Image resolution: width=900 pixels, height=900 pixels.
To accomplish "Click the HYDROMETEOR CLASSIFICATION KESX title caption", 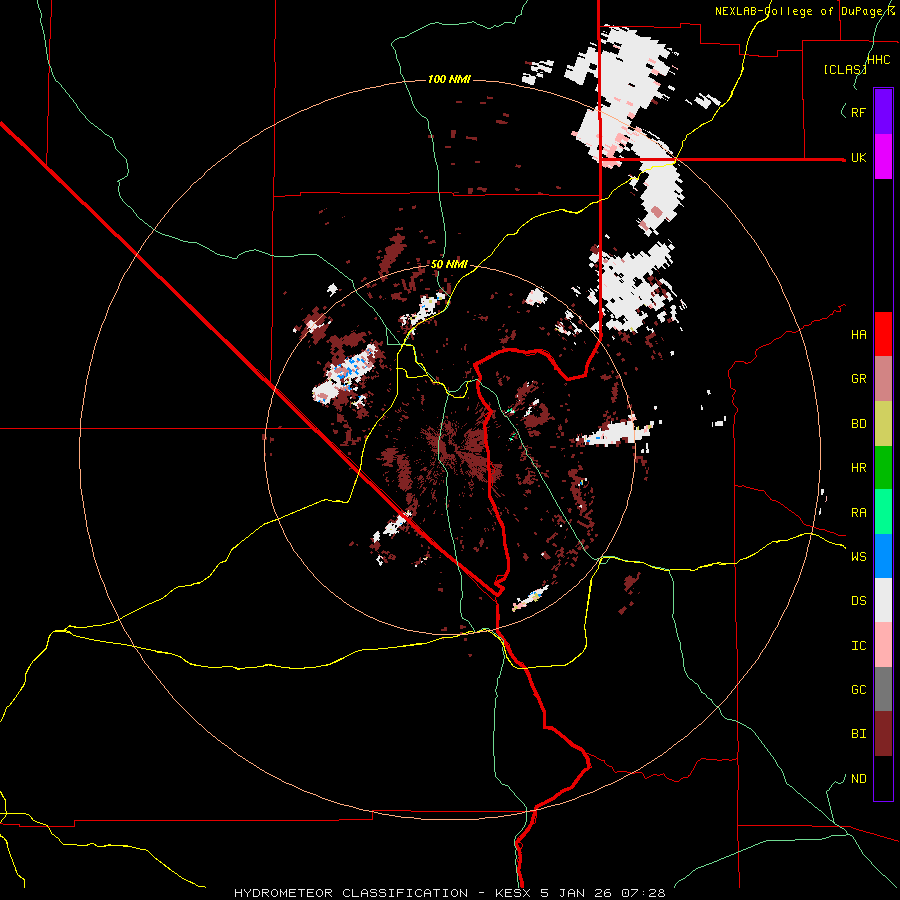I will tap(450, 893).
